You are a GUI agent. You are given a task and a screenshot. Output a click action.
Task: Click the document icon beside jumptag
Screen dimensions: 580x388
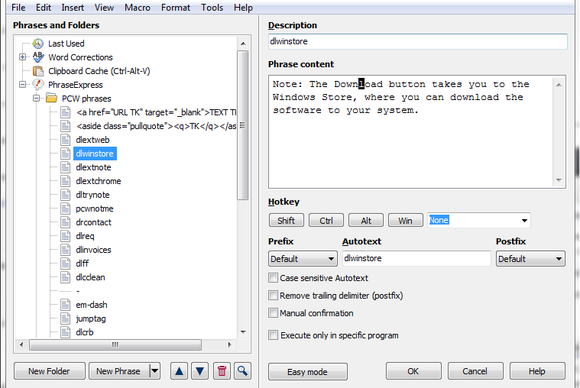(x=65, y=318)
